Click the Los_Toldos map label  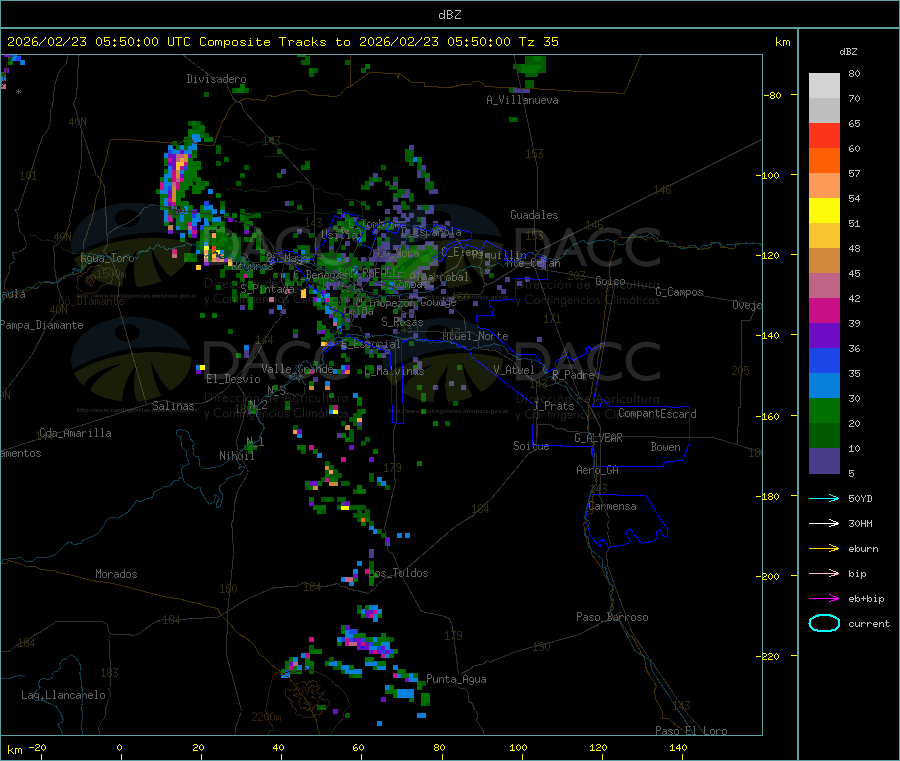click(x=399, y=573)
